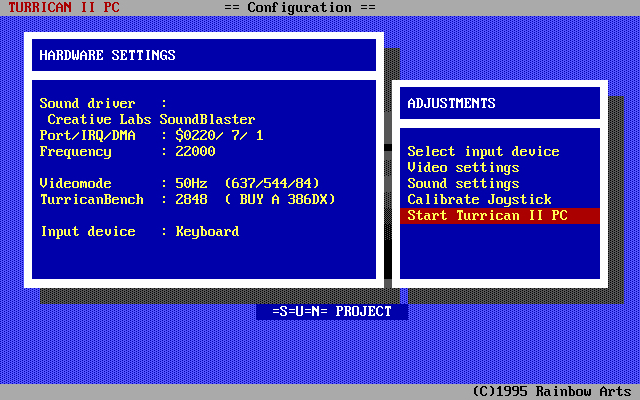Click the '( BUY A 386DX)' message

(x=280, y=200)
